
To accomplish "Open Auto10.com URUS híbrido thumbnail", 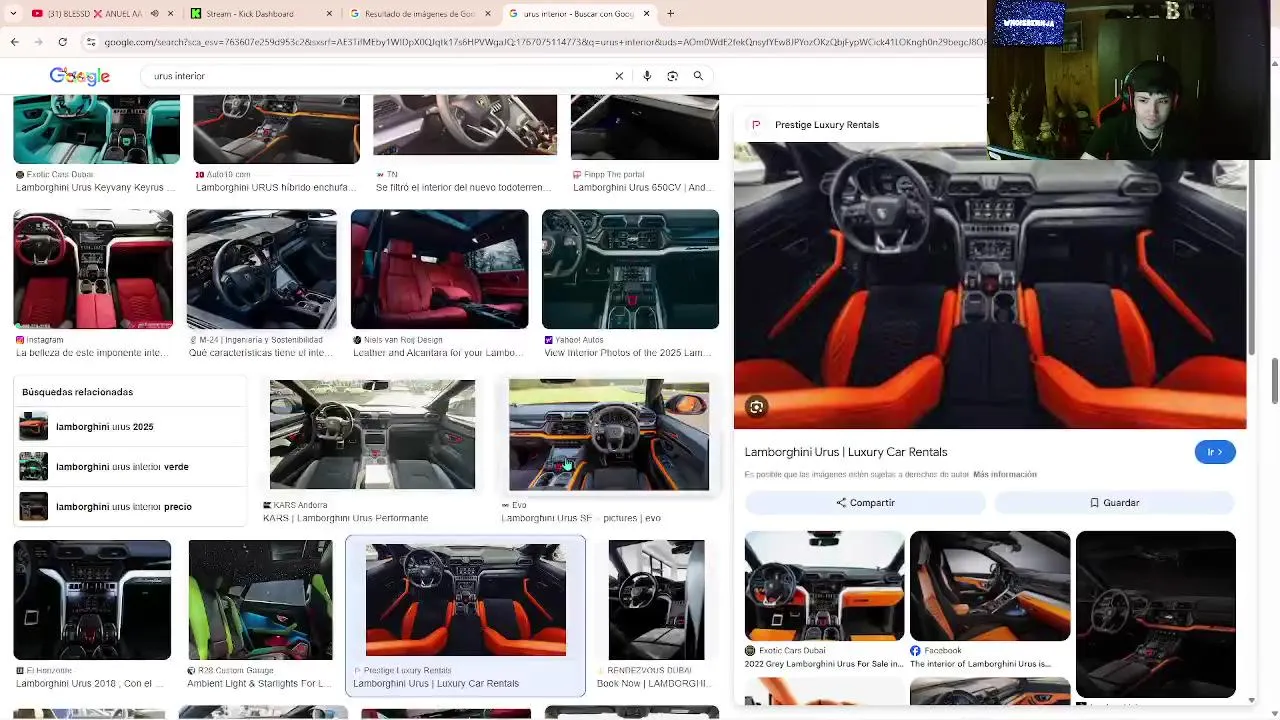I will (276, 129).
